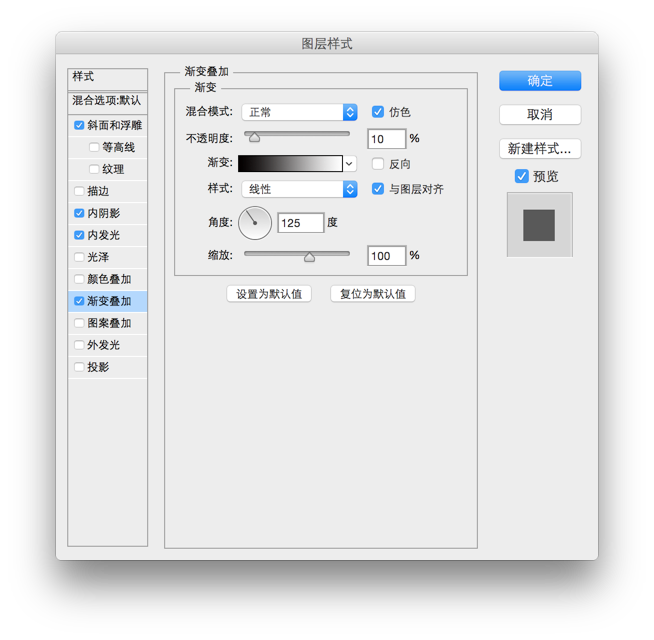Viewport: 654px width, 640px height.
Task: Toggle the 斜面和浮雕 checkbox
Action: 79,125
